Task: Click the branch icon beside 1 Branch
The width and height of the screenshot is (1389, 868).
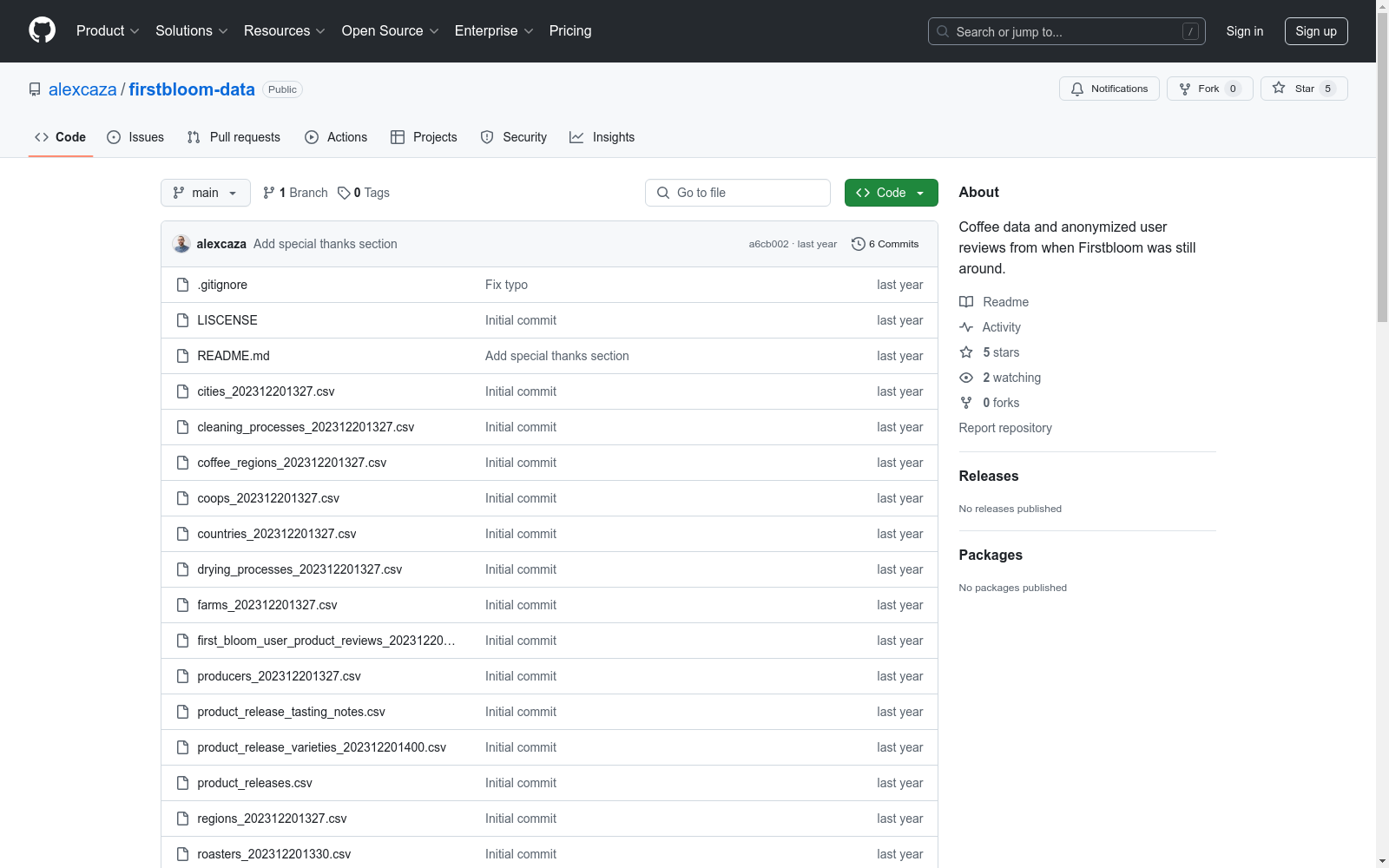Action: click(x=269, y=193)
